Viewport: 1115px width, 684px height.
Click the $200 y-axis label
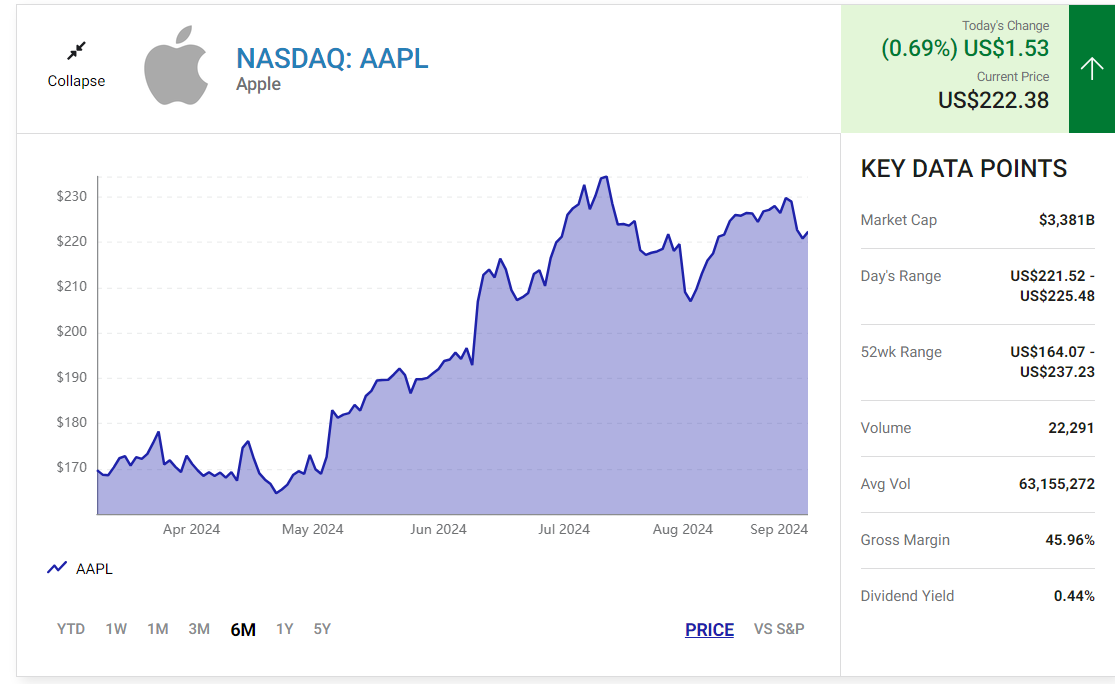(x=72, y=331)
